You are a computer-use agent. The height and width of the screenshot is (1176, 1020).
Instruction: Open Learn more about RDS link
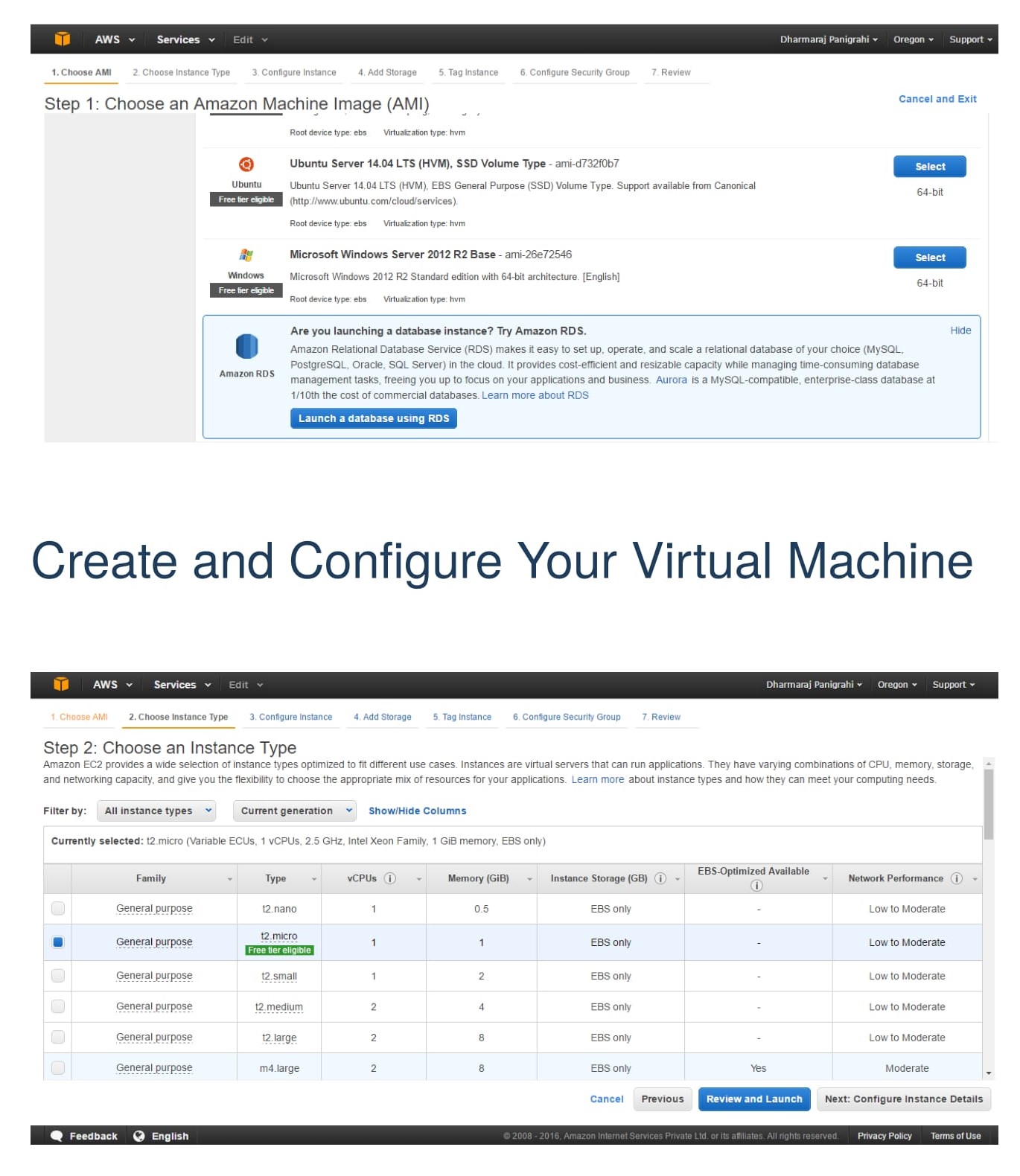pos(535,395)
